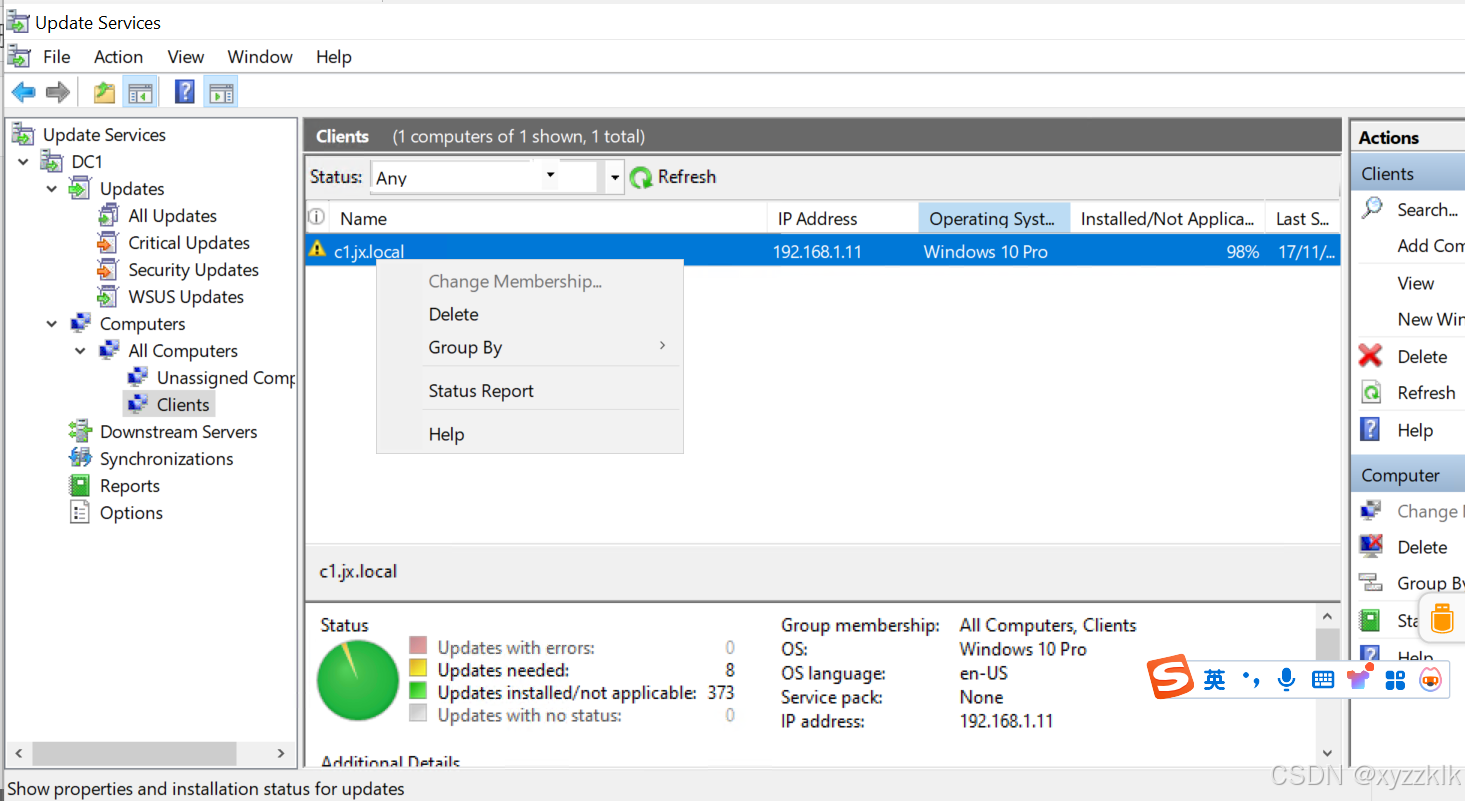The width and height of the screenshot is (1465, 801).
Task: Sort by the Last S… column header
Action: click(1302, 218)
